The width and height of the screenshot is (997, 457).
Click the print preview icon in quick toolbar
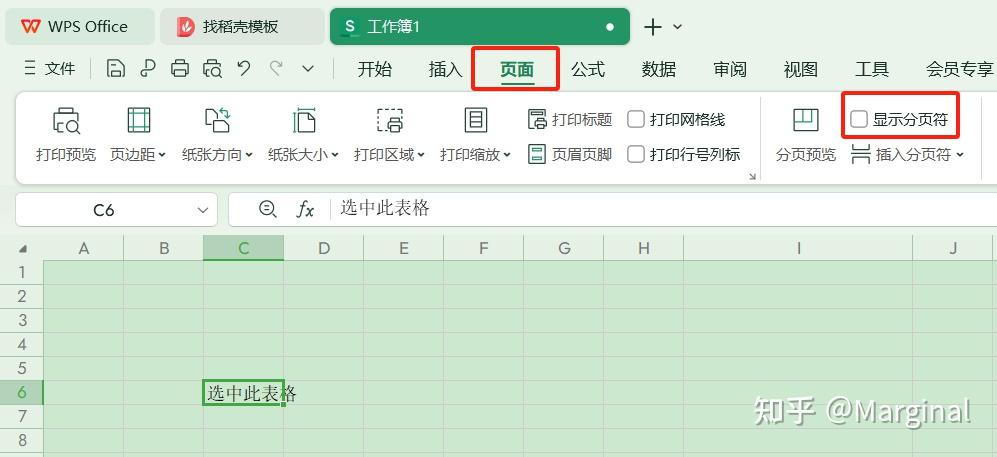tap(212, 69)
